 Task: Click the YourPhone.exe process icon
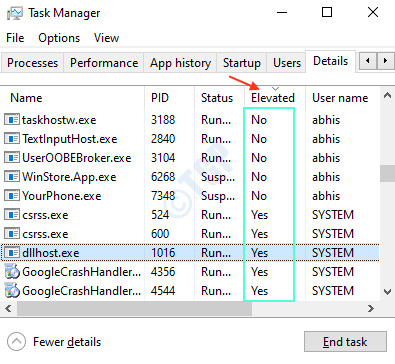tap(12, 196)
